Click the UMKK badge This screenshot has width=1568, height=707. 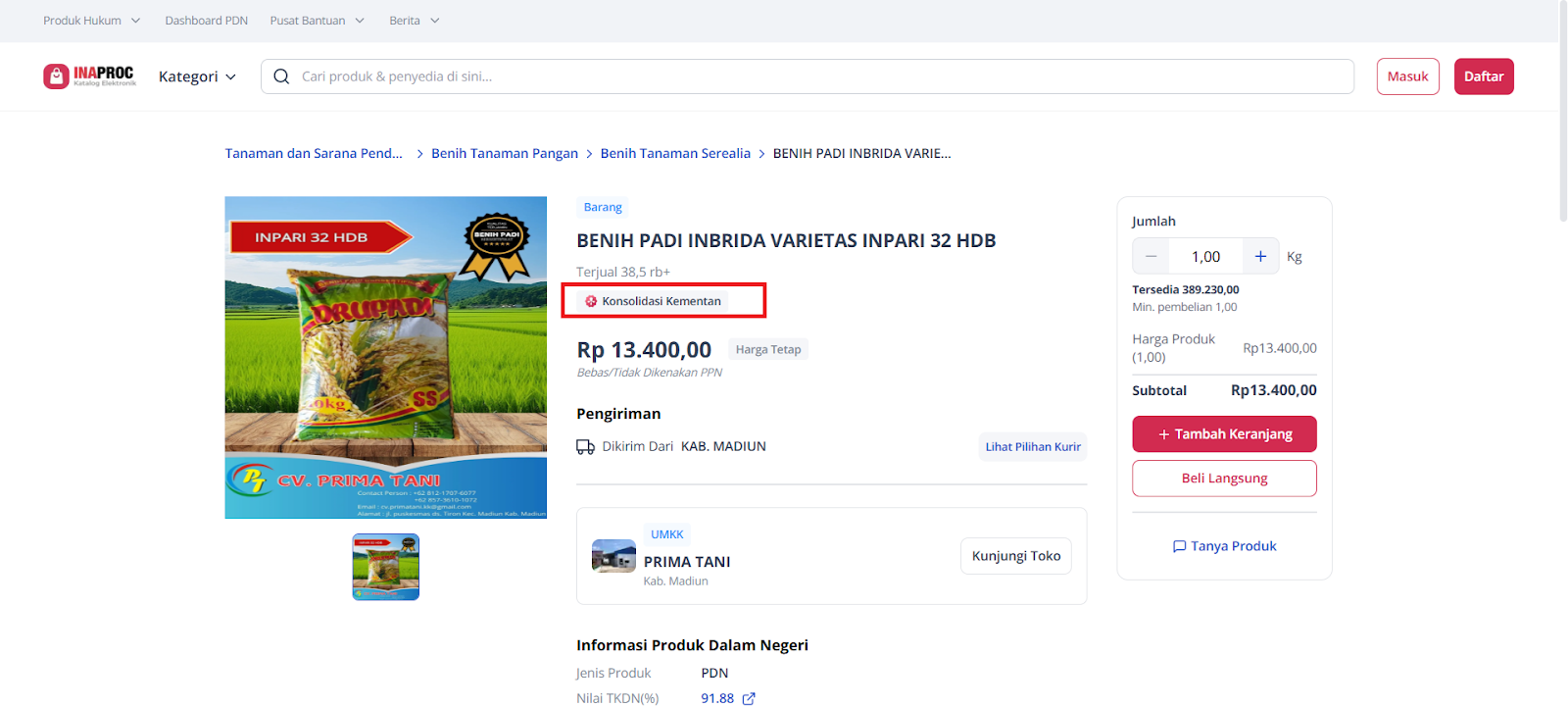click(x=667, y=534)
